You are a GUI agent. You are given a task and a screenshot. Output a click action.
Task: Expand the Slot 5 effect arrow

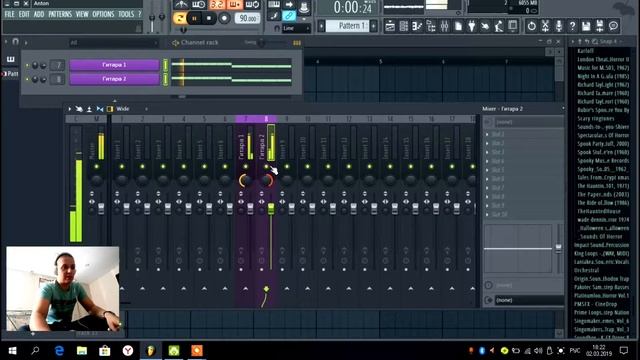[x=487, y=170]
